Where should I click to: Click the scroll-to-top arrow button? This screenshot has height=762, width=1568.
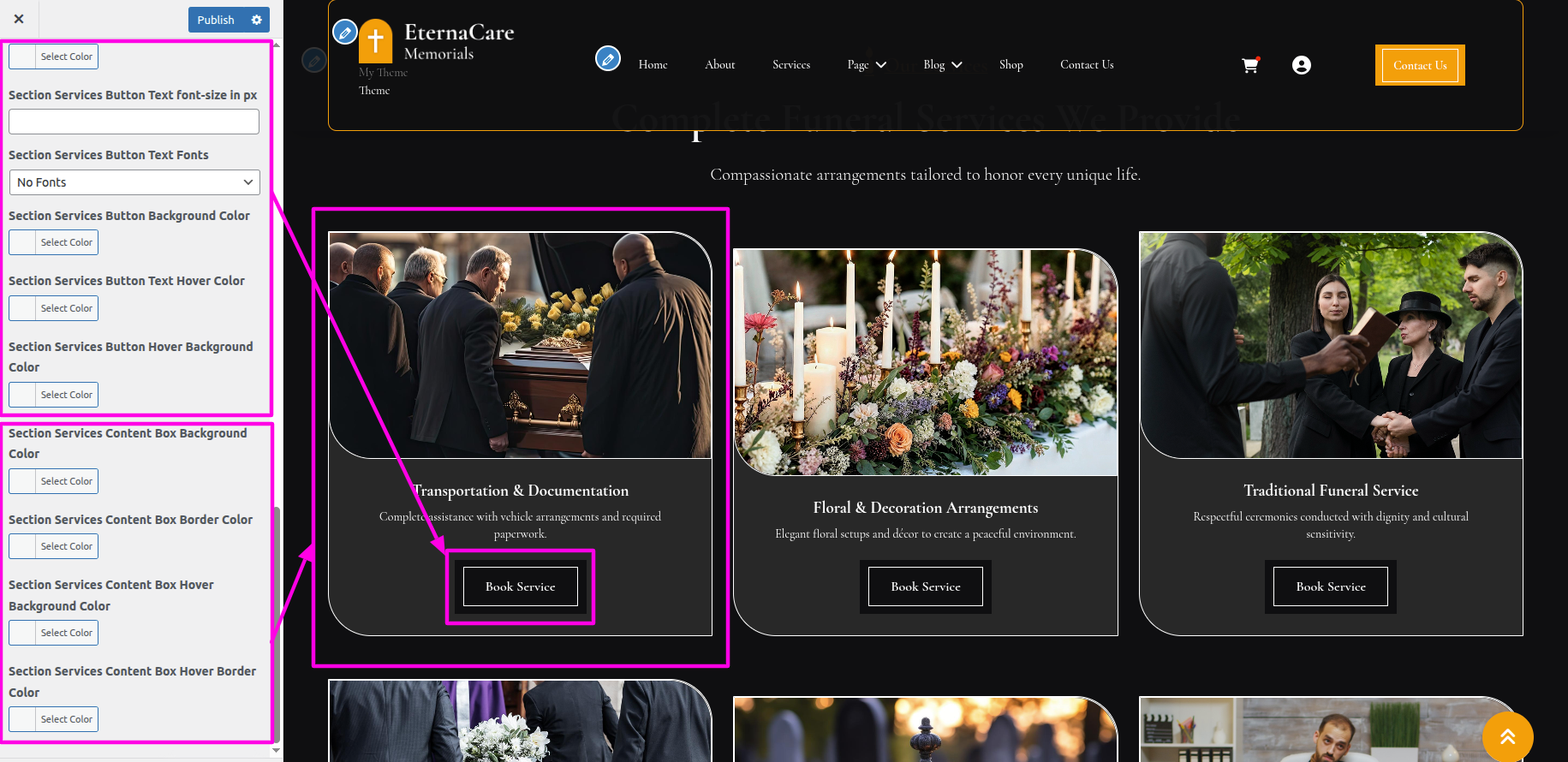(1507, 736)
